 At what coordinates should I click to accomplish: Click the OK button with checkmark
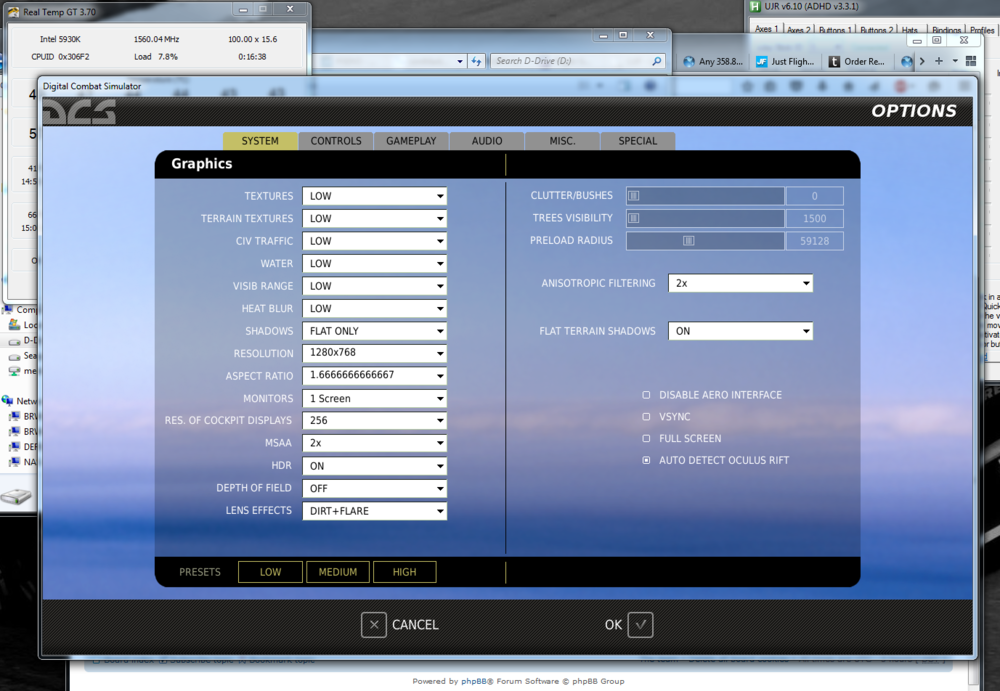[628, 625]
